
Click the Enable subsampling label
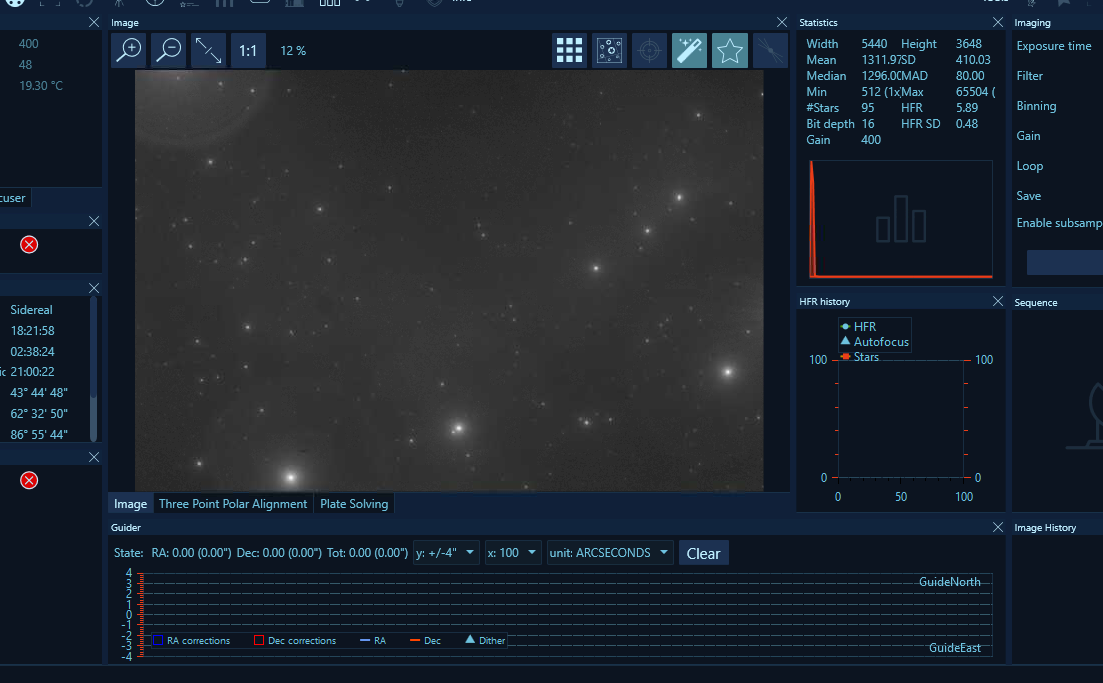tap(1059, 223)
